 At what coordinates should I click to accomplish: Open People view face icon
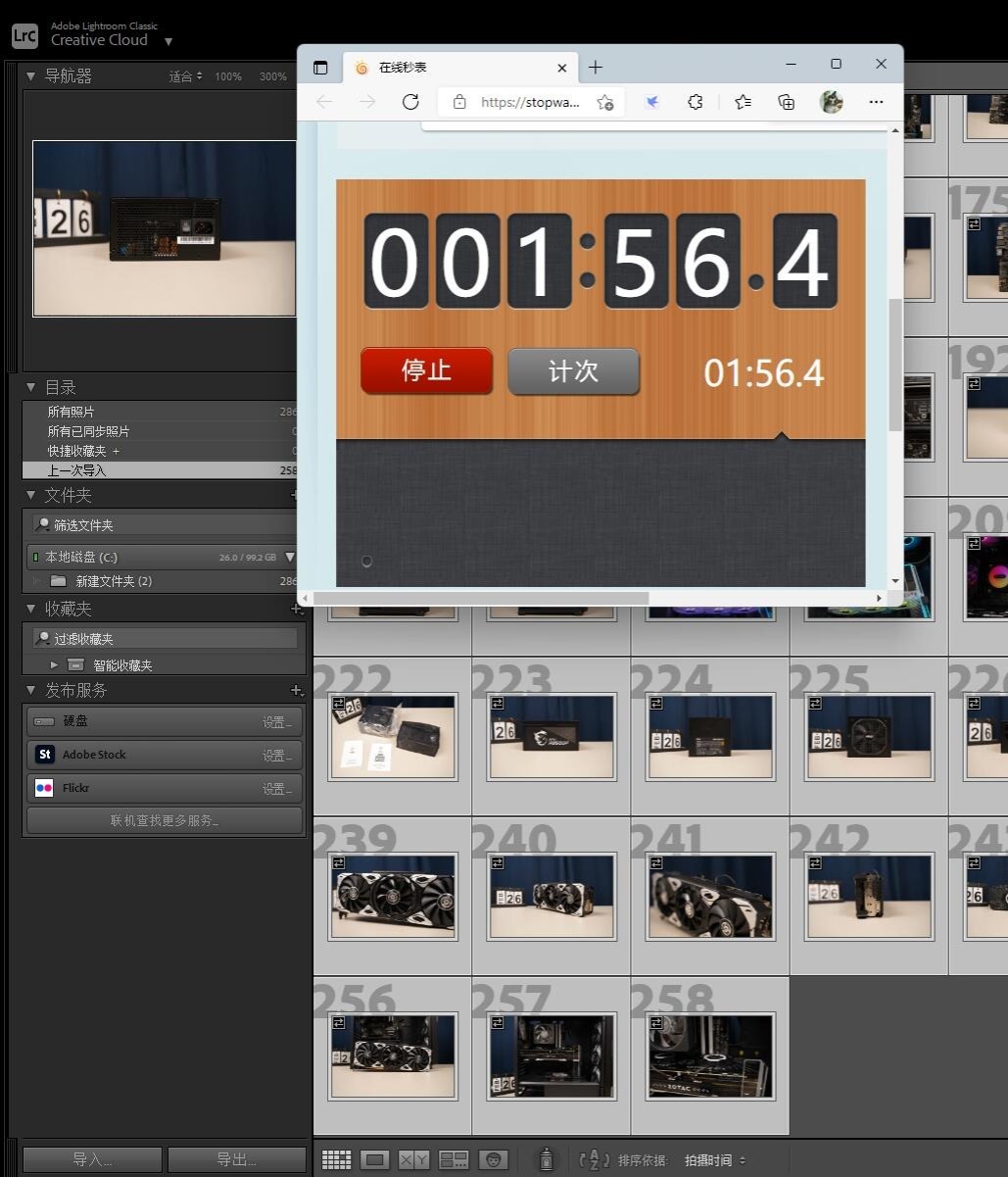pyautogui.click(x=498, y=1160)
